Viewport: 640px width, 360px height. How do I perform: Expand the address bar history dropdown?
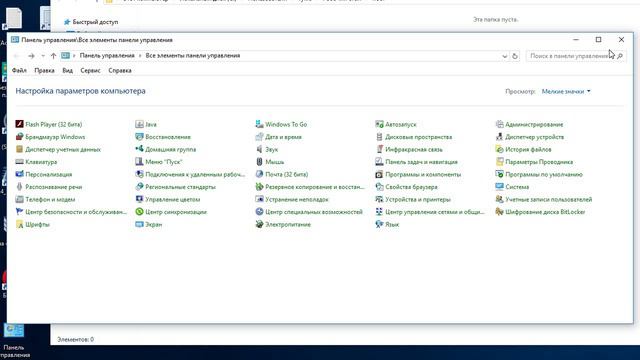504,56
